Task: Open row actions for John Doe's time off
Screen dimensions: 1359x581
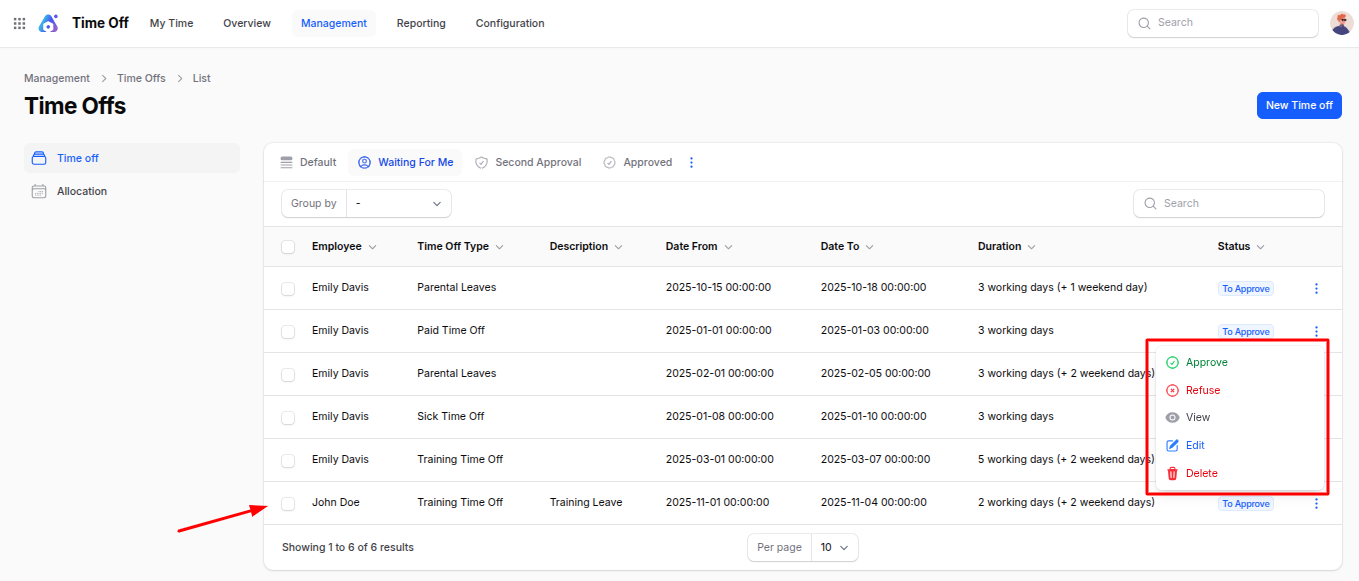Action: click(x=1316, y=504)
